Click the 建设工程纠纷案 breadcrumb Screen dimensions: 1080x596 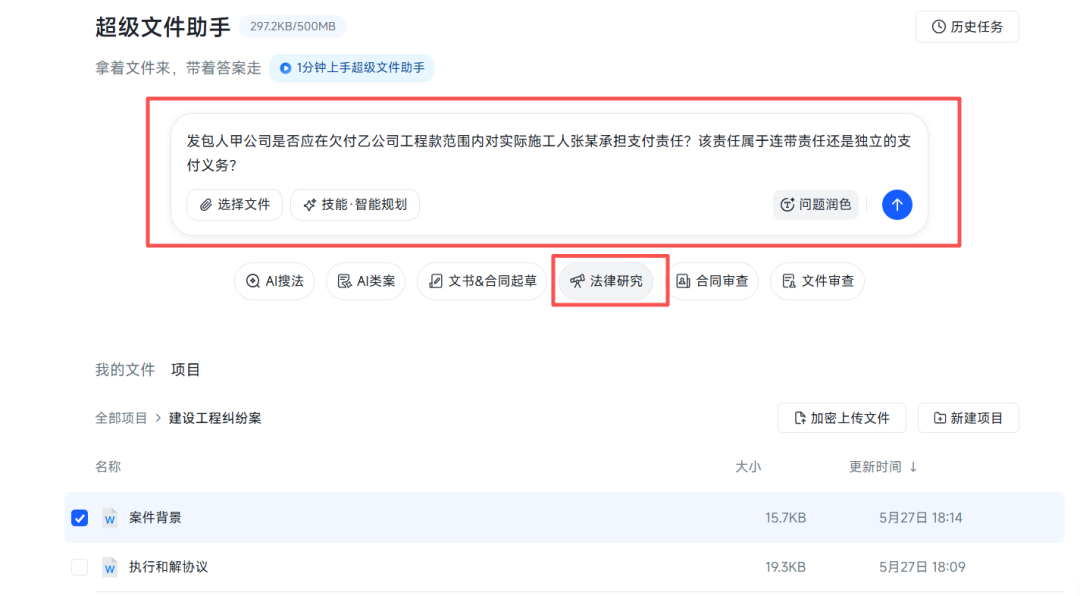[215, 418]
